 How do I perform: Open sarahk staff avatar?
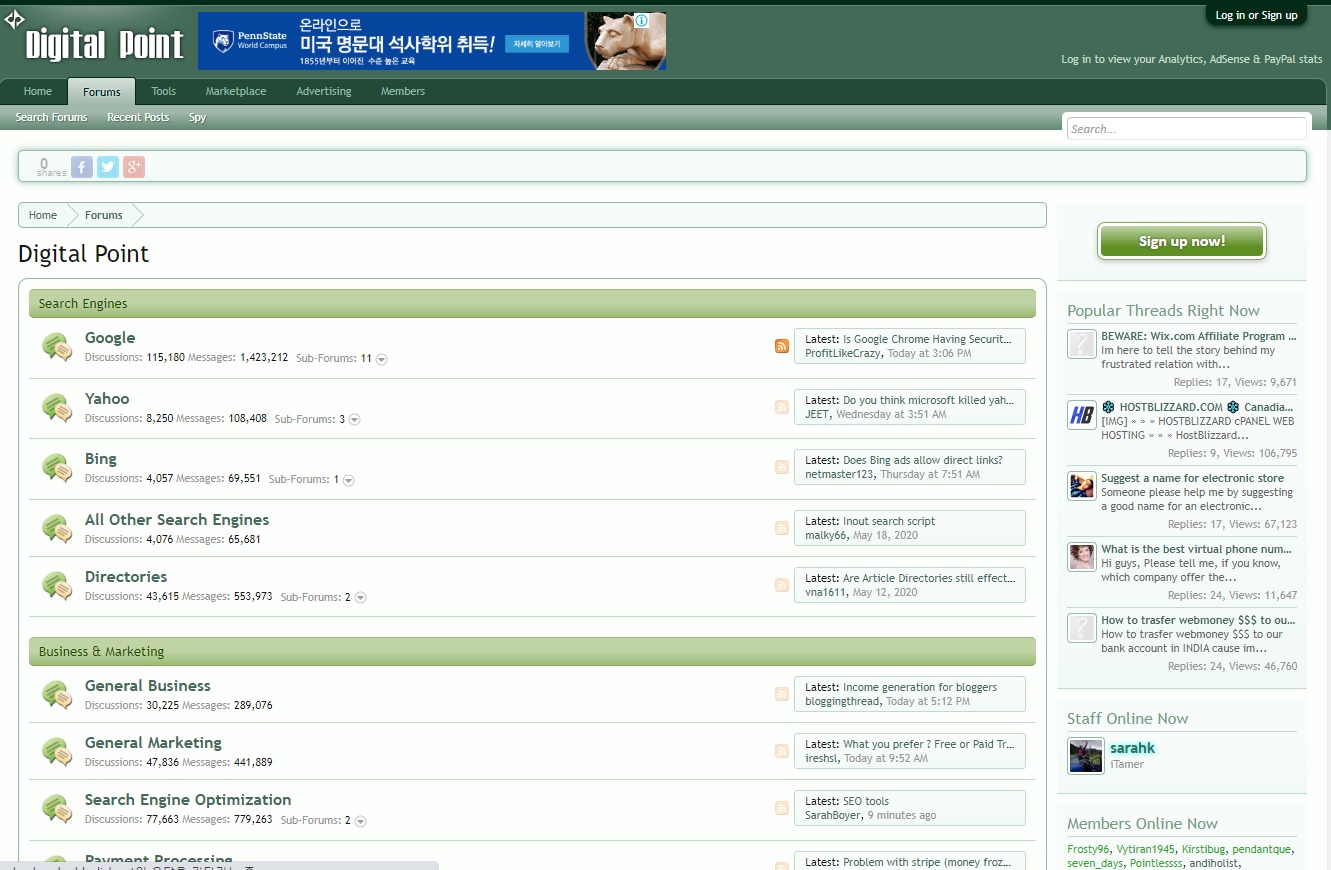pyautogui.click(x=1086, y=756)
